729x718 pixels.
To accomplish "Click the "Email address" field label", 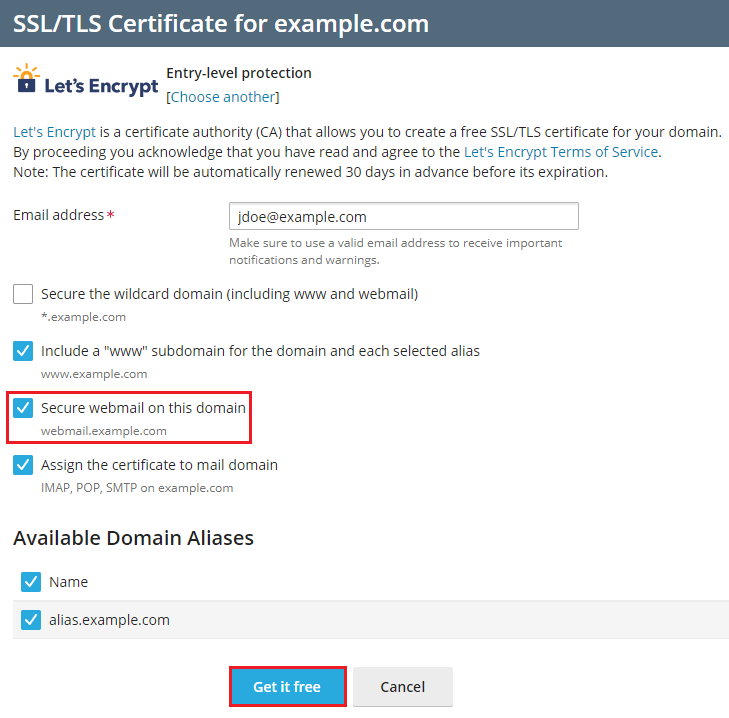I will [58, 215].
